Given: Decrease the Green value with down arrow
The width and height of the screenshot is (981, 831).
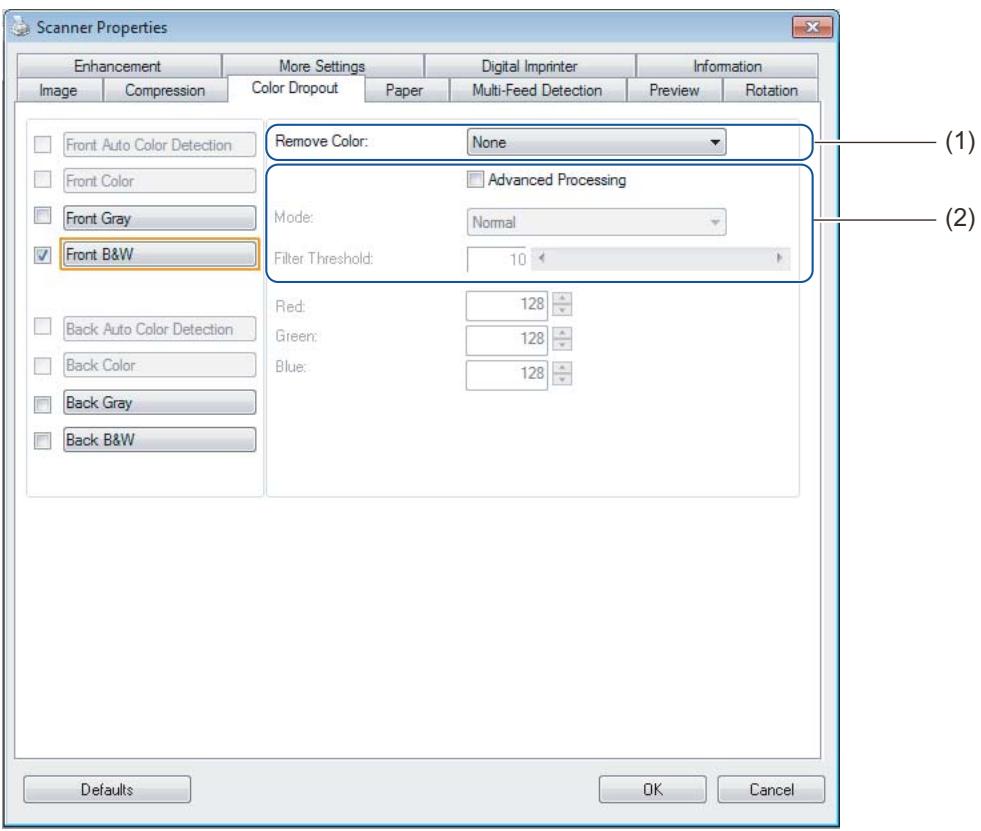Looking at the screenshot, I should coord(562,345).
